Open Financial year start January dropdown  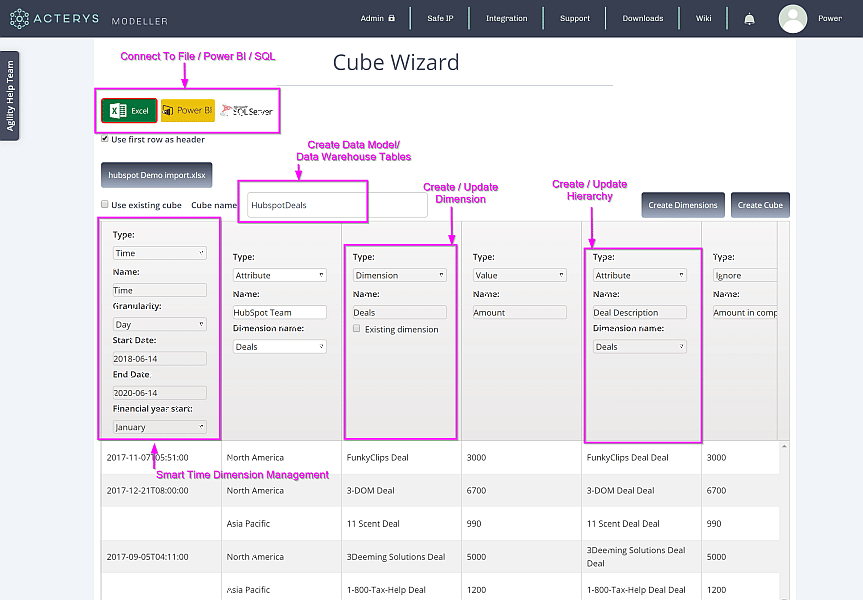point(160,427)
